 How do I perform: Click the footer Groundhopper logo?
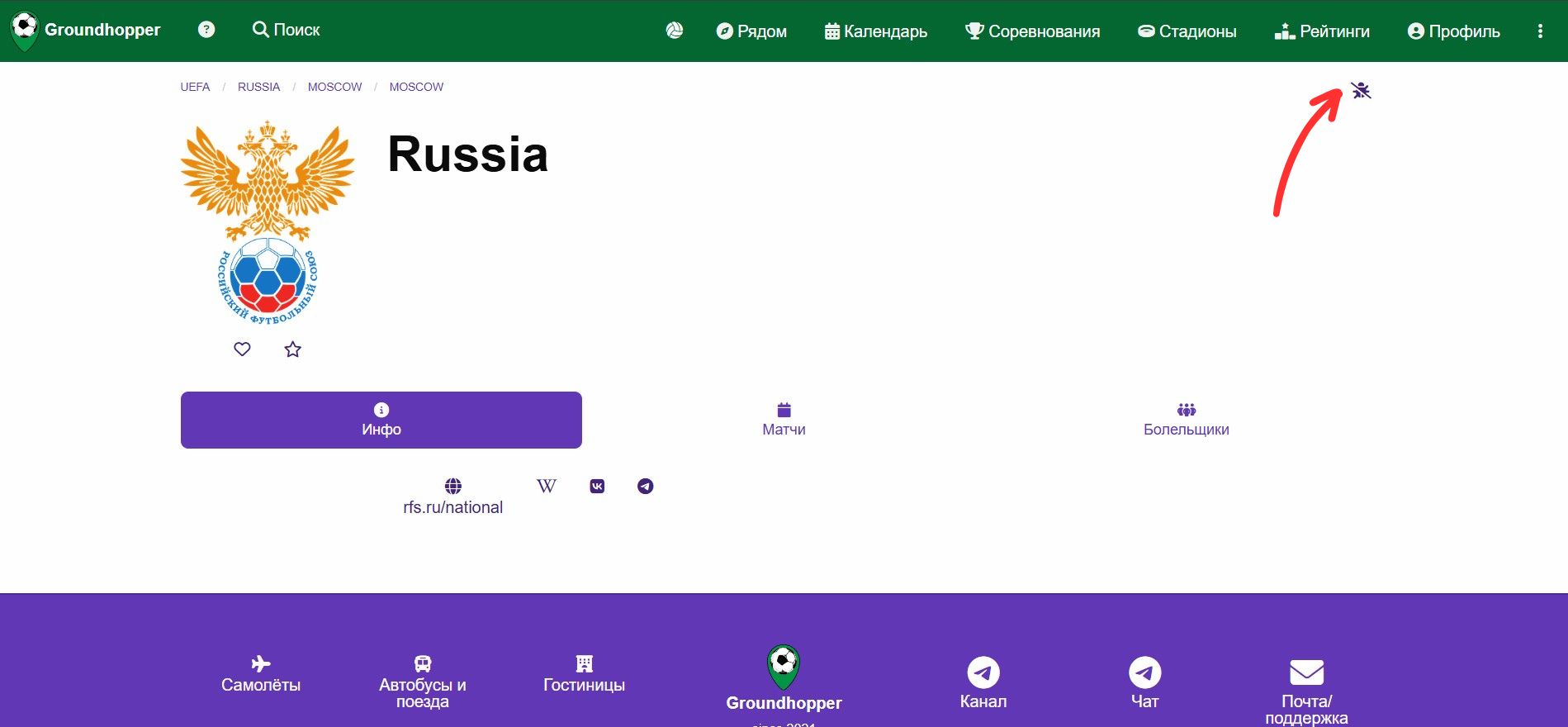click(x=784, y=678)
